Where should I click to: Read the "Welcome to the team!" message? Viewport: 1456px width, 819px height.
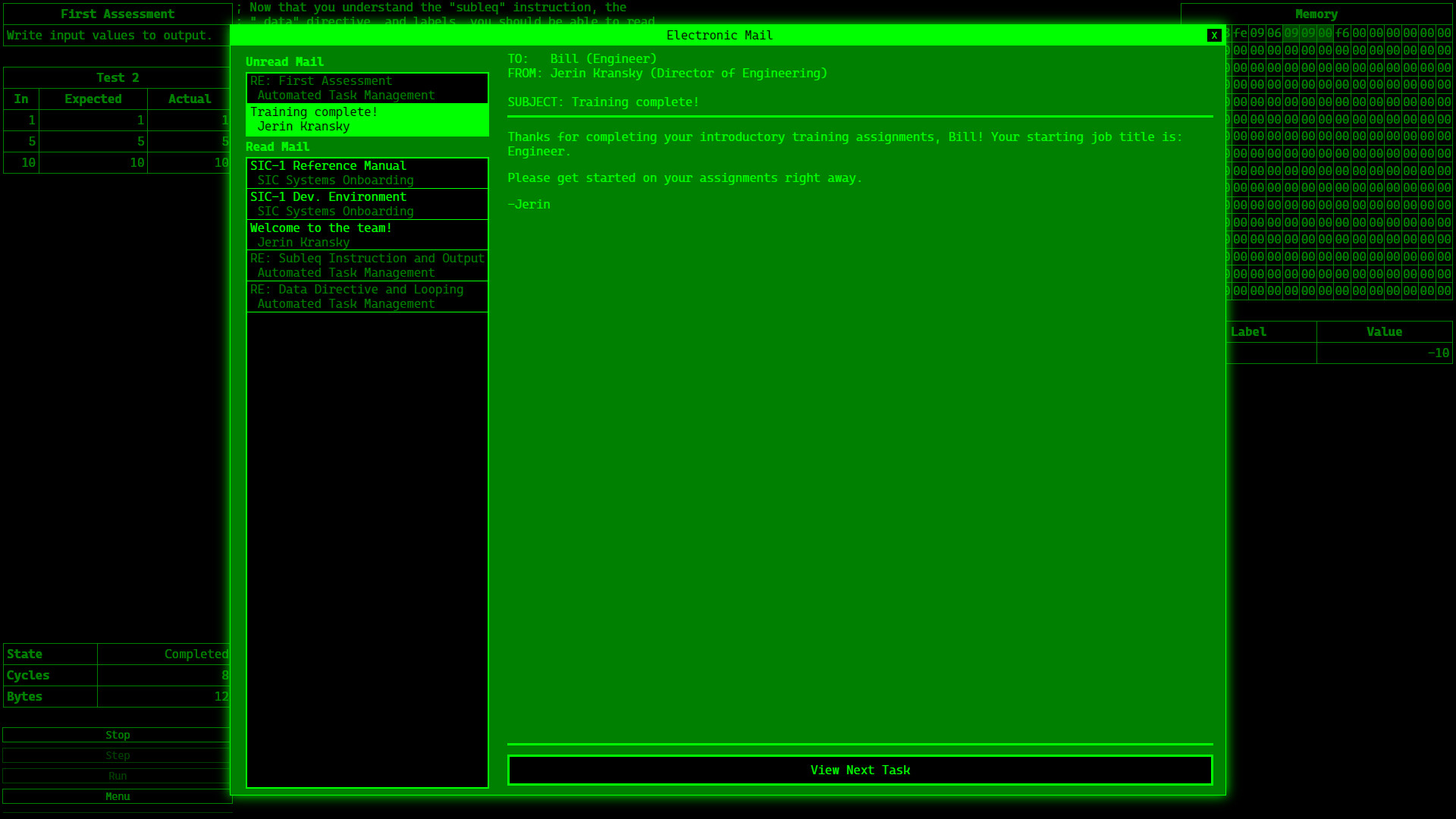pos(367,235)
